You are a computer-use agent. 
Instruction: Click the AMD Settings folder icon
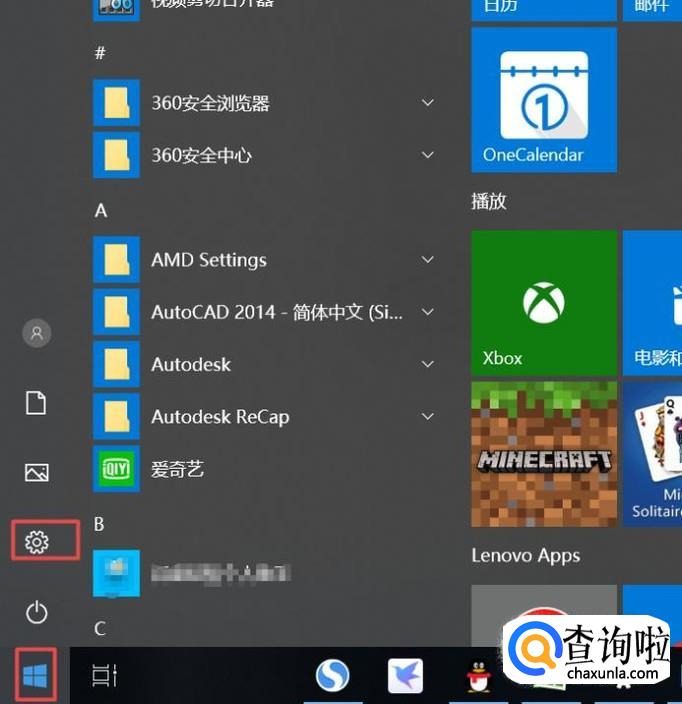116,260
